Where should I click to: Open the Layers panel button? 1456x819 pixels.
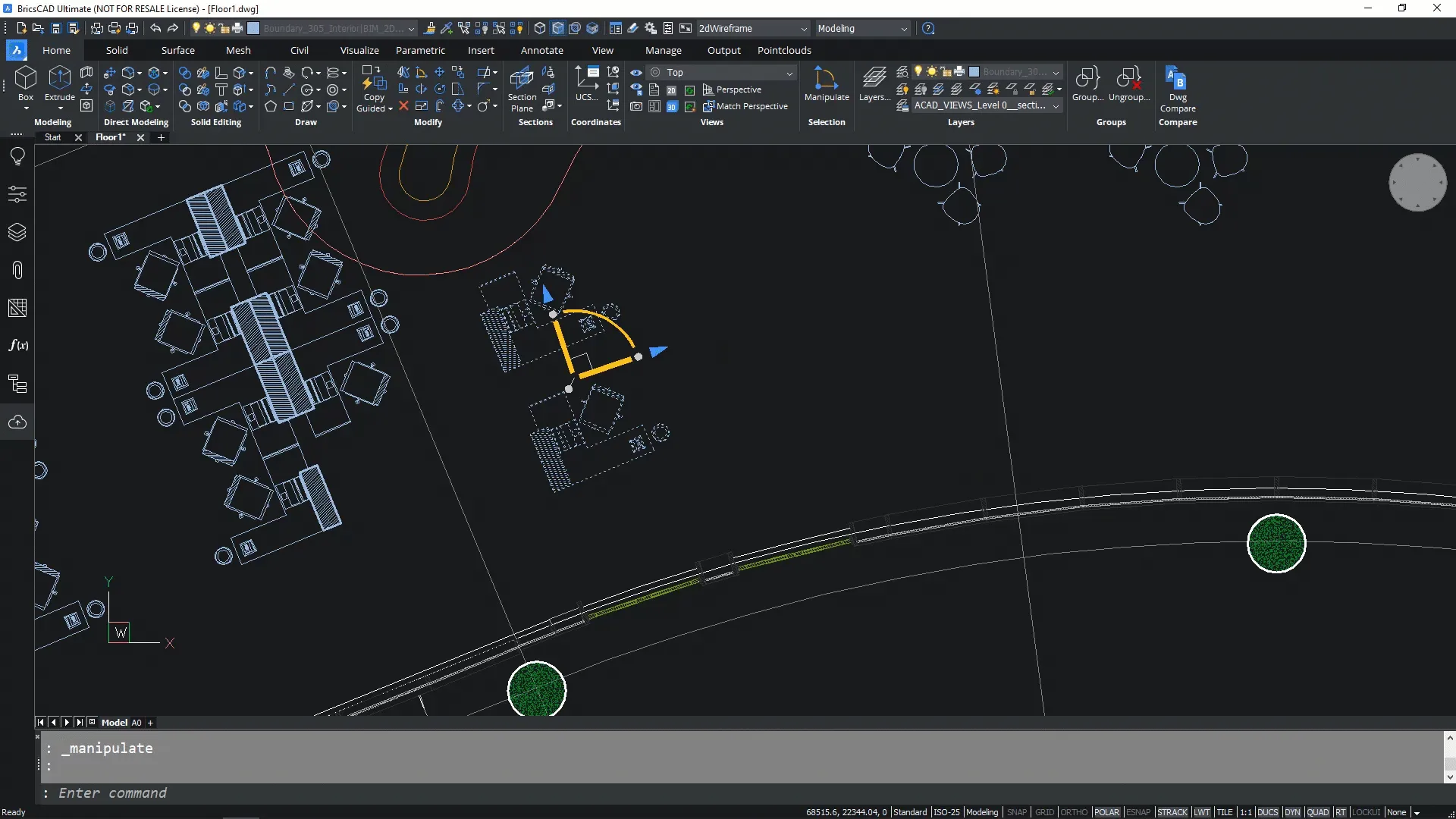coord(874,83)
